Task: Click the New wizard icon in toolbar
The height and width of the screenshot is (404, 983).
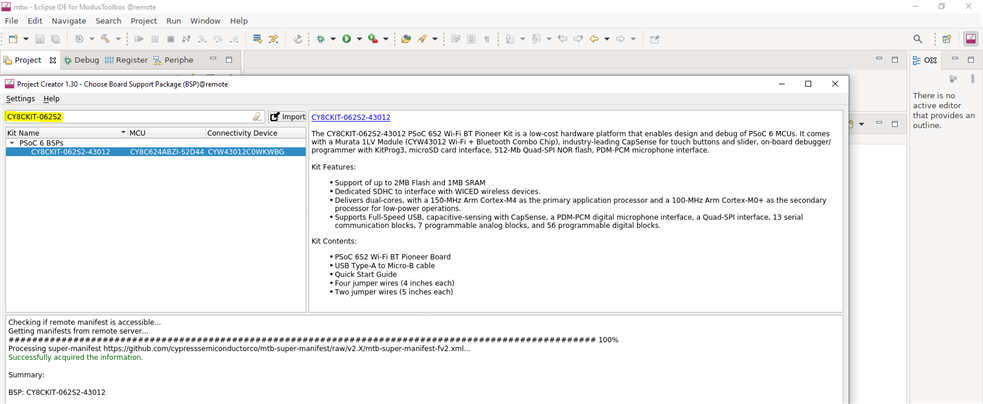Action: coord(13,39)
